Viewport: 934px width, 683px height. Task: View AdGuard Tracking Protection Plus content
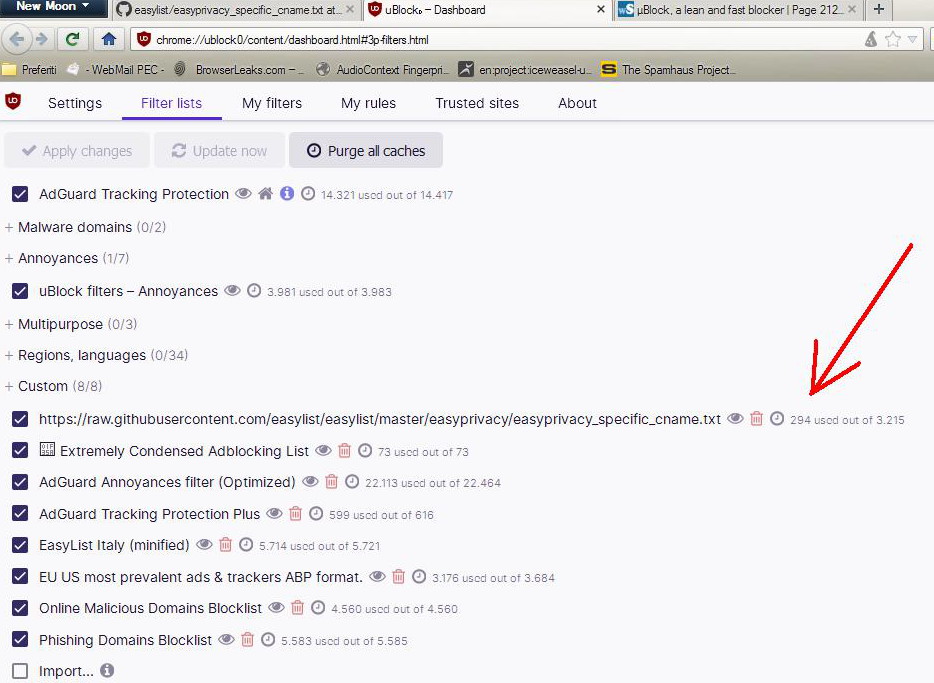pyautogui.click(x=274, y=513)
